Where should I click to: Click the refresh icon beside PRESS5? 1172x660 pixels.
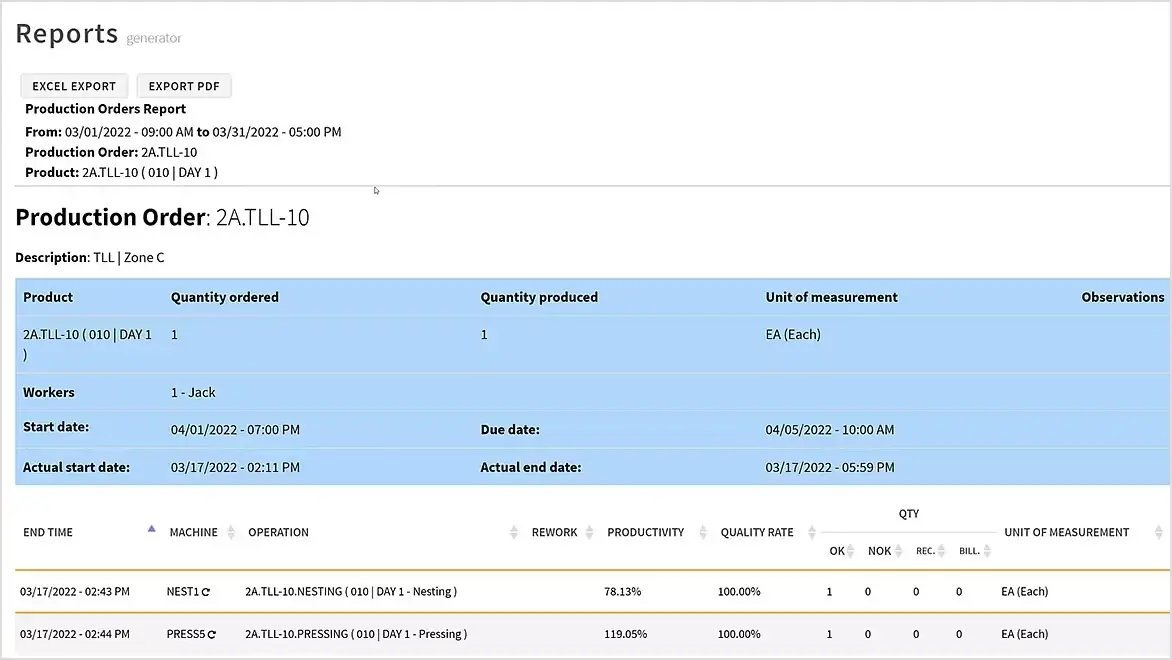tap(212, 635)
